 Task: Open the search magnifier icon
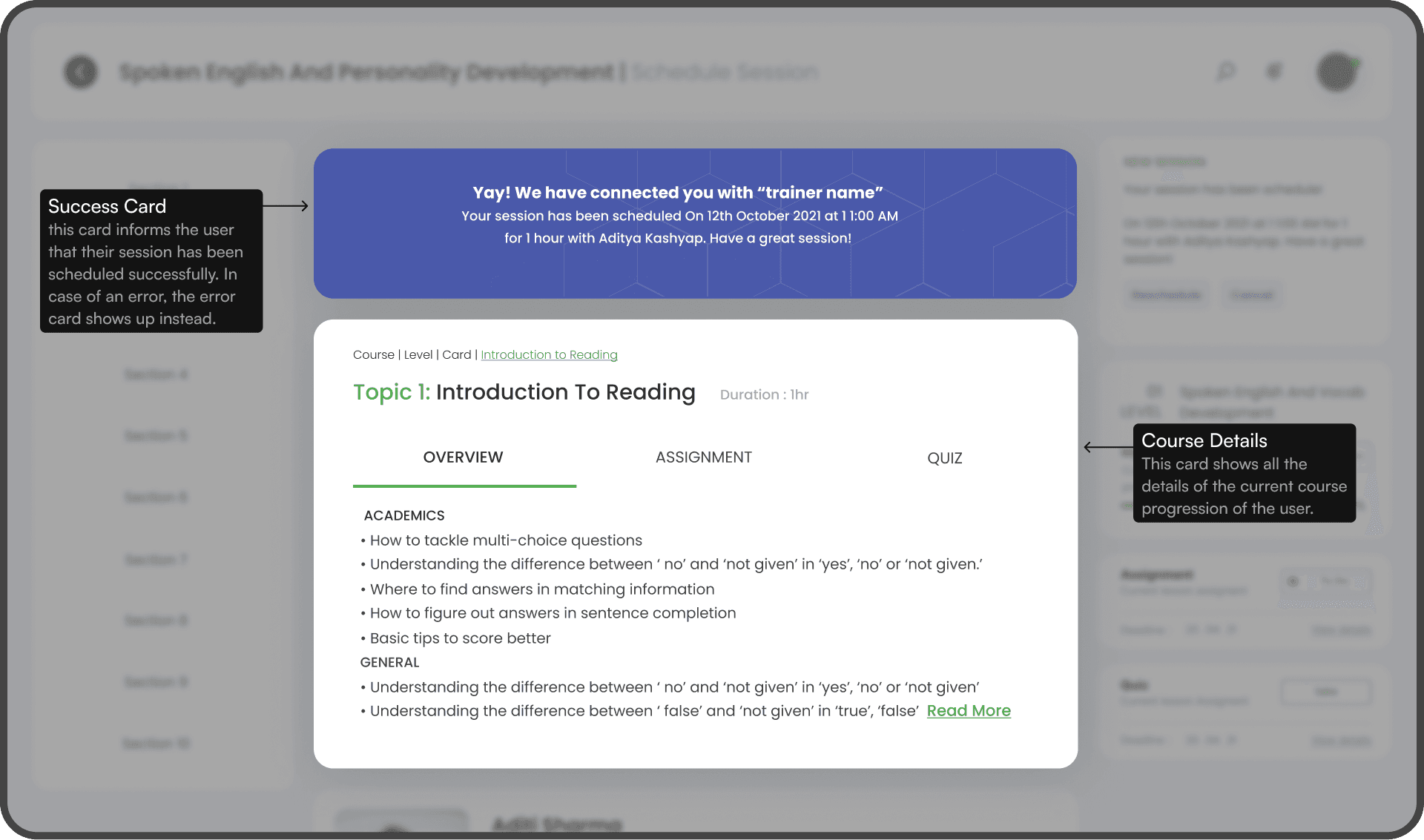click(x=1226, y=71)
